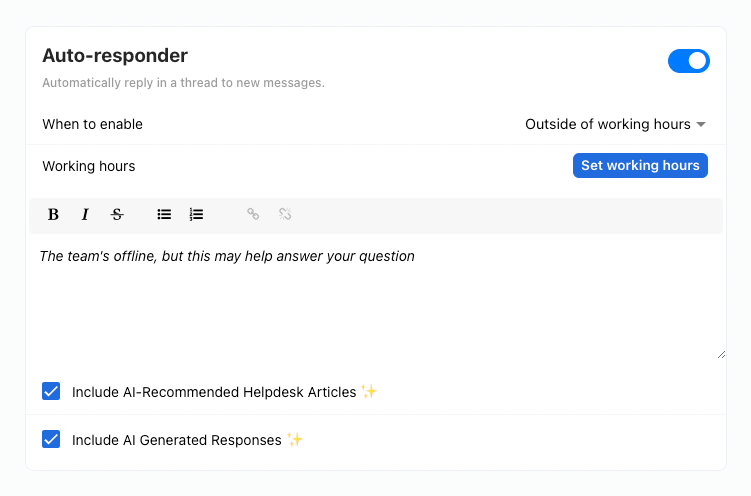Image resolution: width=751 pixels, height=496 pixels.
Task: Click into the auto-reply message text area
Action: [376, 300]
